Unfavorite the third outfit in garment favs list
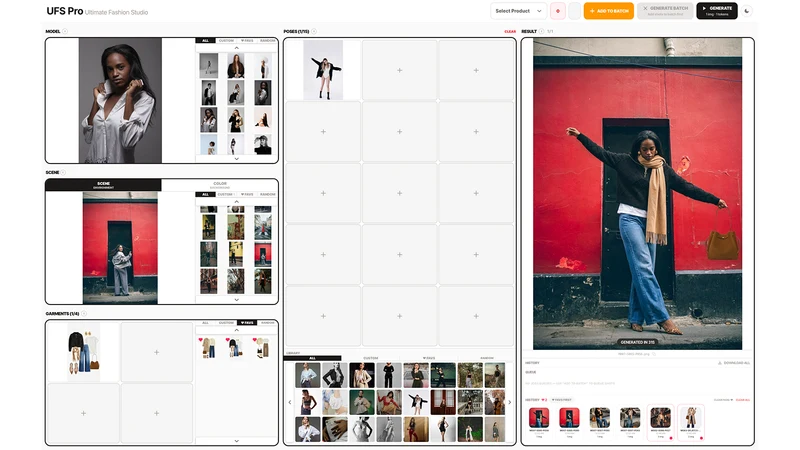This screenshot has height=450, width=800. tap(255, 339)
